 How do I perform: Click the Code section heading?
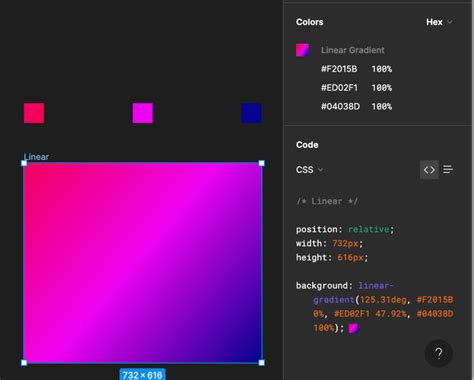click(307, 145)
